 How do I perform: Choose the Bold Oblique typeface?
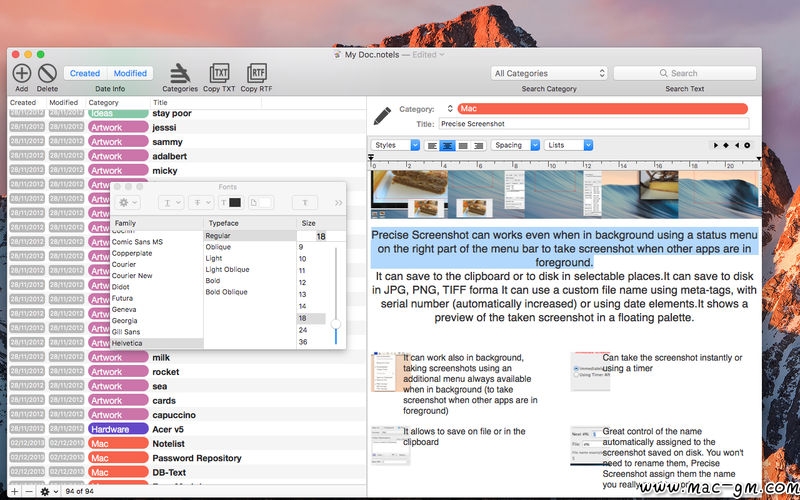click(x=227, y=292)
